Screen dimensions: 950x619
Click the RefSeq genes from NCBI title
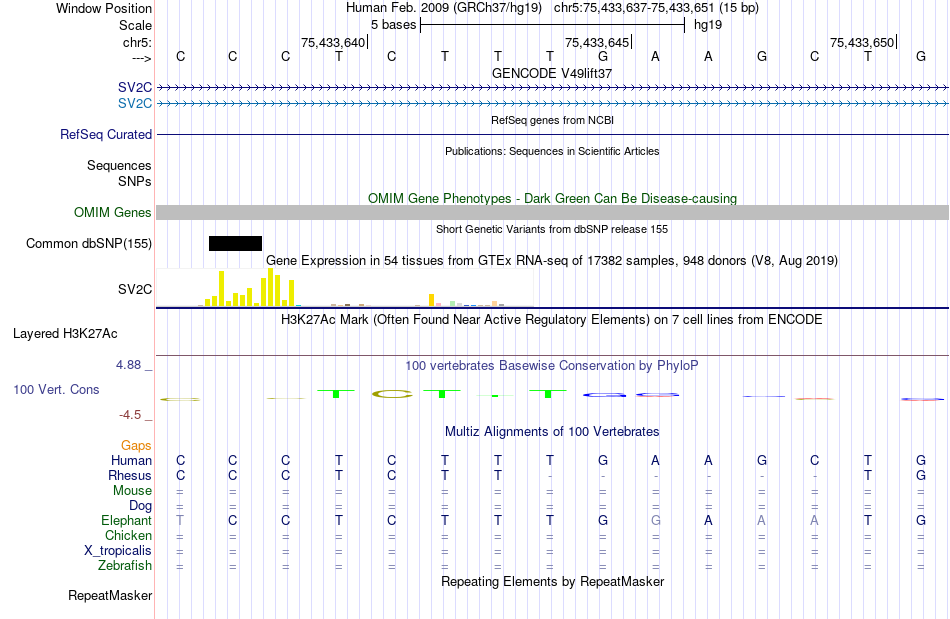553,120
